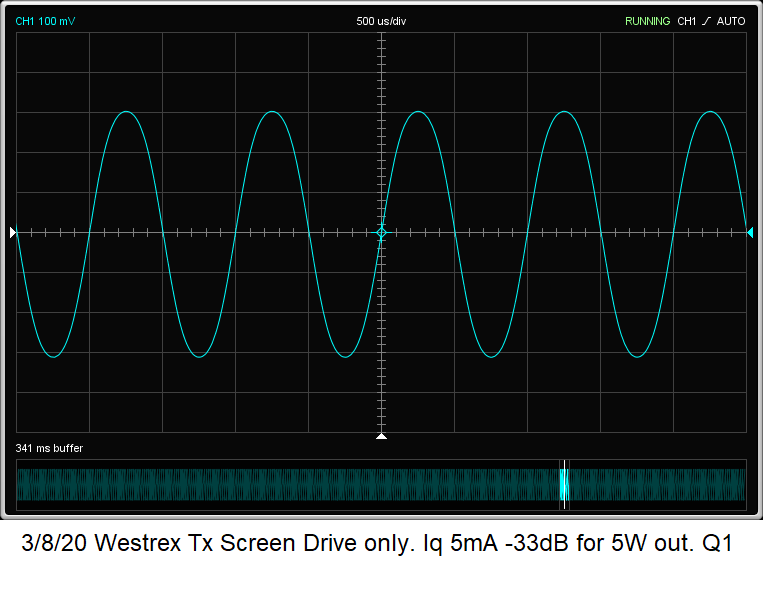Click the RUNNING status indicator
This screenshot has height=594, width=763.
(x=647, y=21)
